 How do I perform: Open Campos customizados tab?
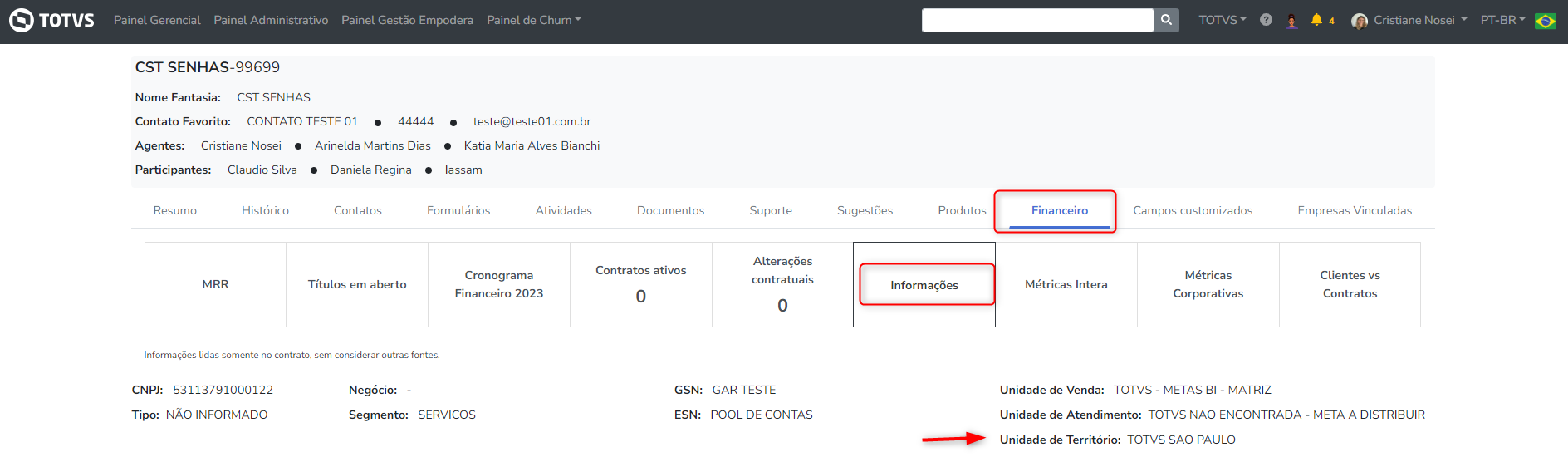1193,210
